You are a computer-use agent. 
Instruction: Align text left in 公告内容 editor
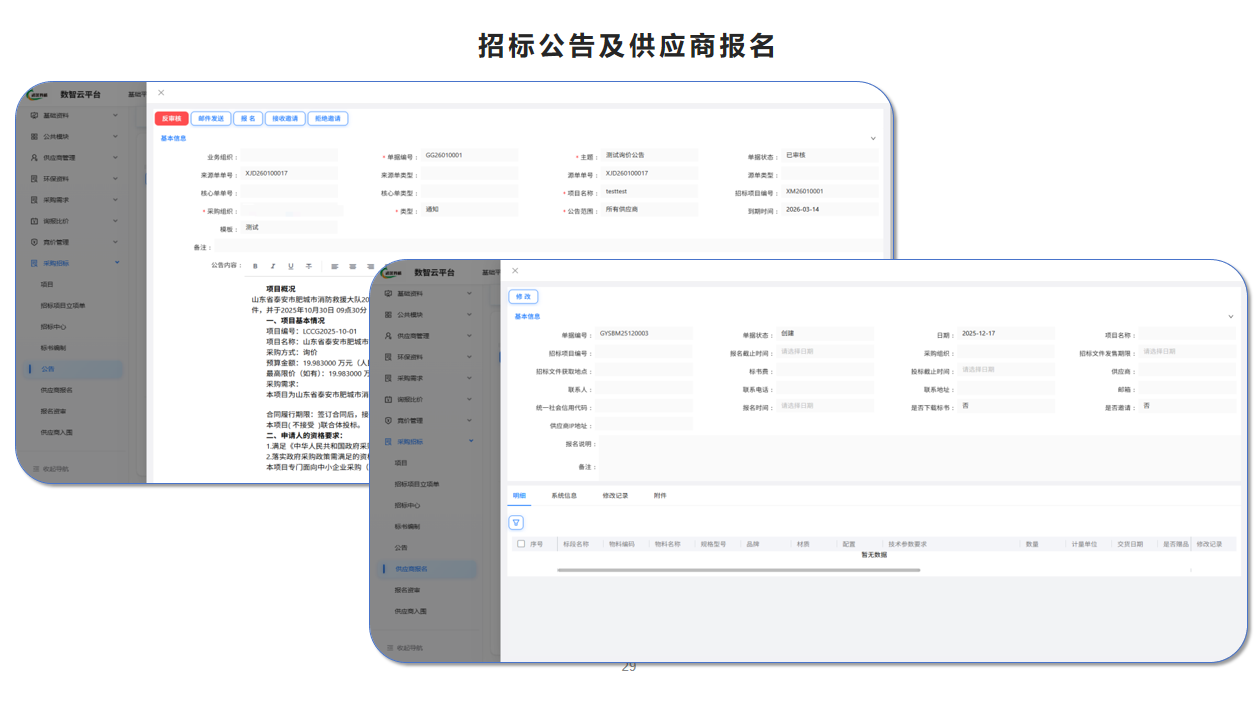334,266
